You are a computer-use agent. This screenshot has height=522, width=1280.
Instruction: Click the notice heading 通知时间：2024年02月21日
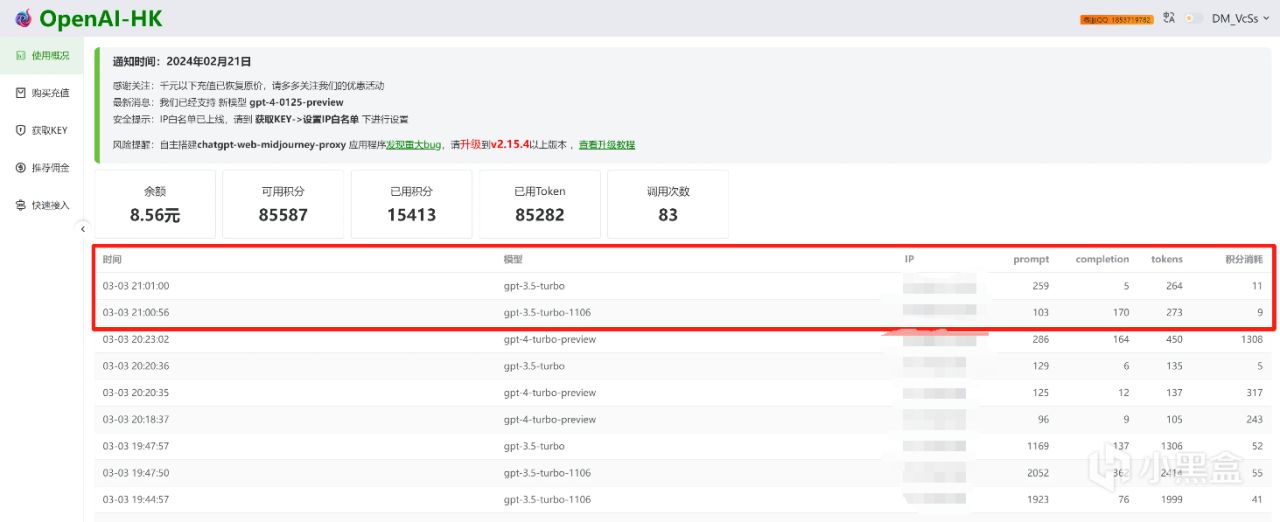click(x=182, y=62)
